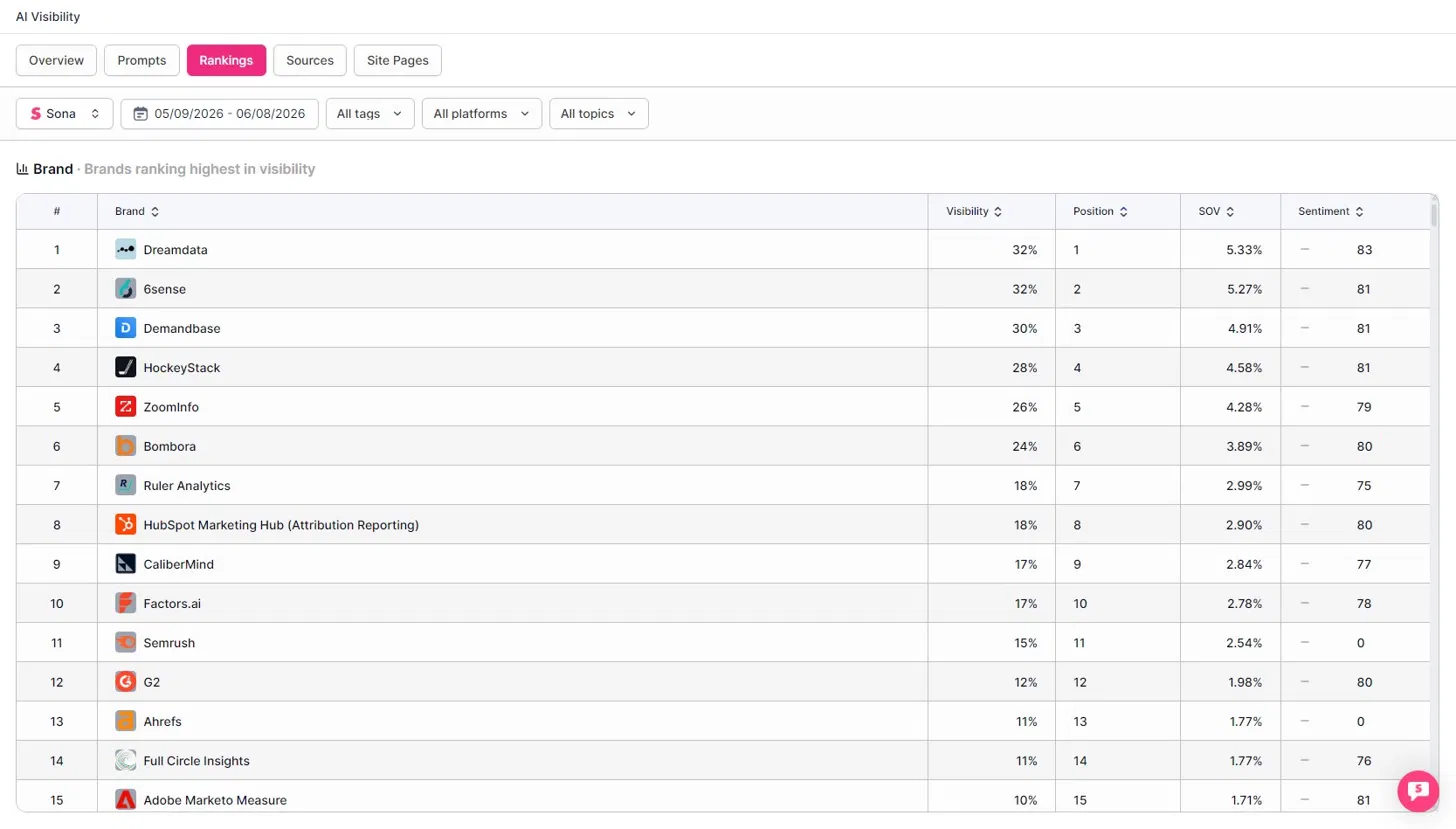This screenshot has width=1456, height=829.
Task: Click the Dreamdata brand logo icon
Action: coord(125,250)
